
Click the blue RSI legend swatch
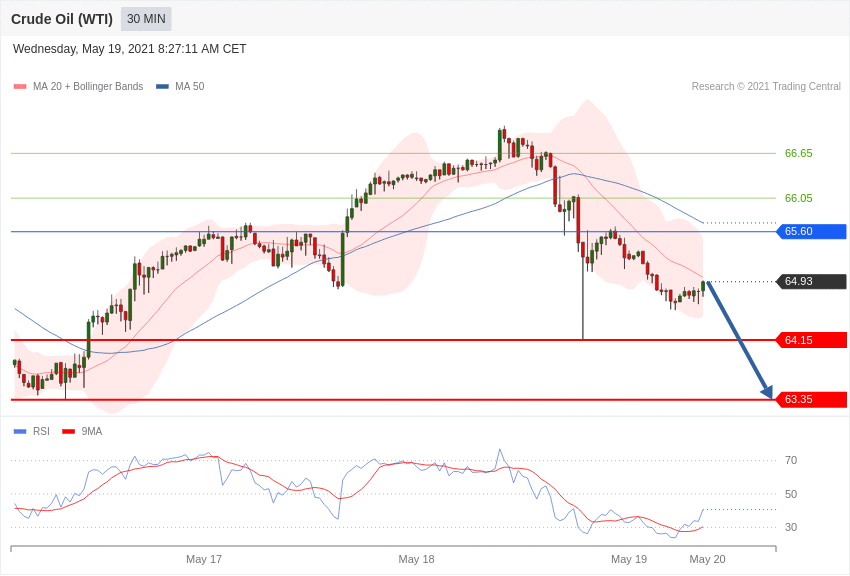click(20, 431)
